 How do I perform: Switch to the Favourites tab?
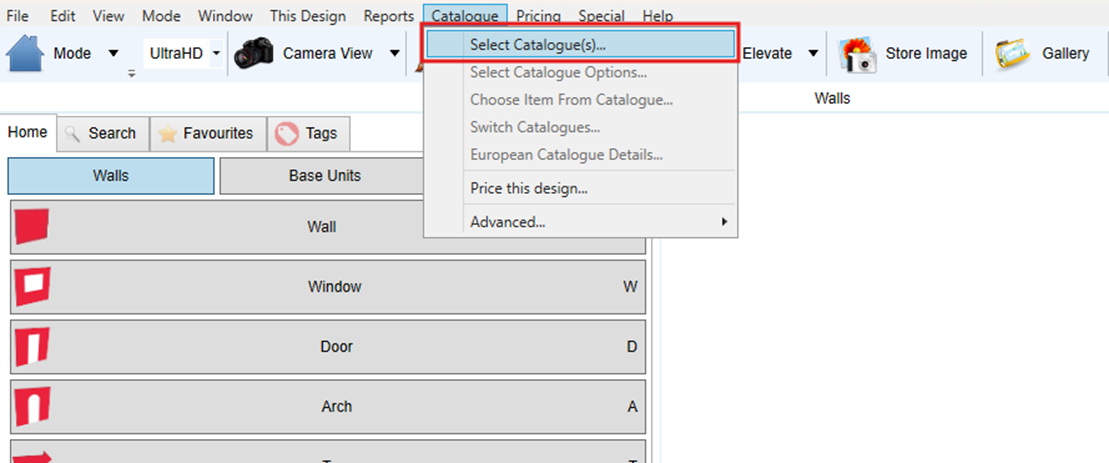point(208,133)
